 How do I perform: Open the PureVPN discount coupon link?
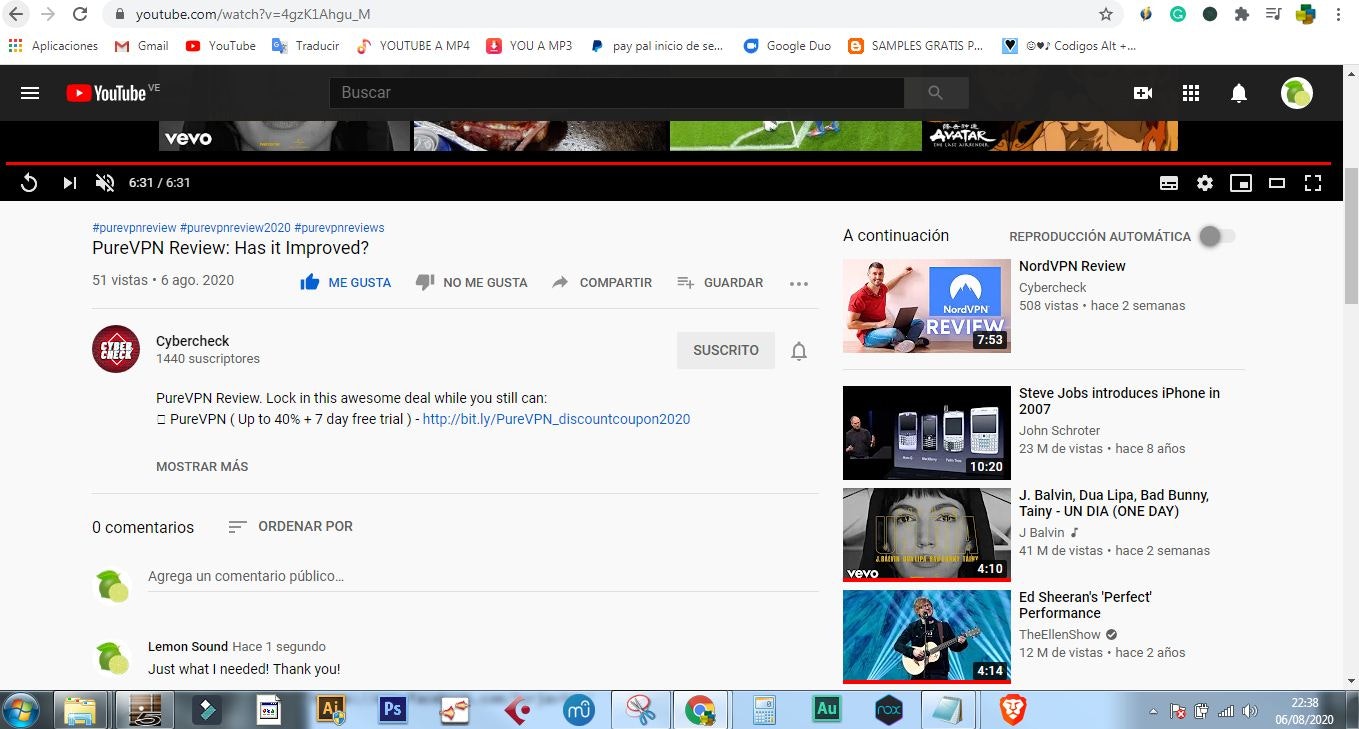(x=556, y=419)
